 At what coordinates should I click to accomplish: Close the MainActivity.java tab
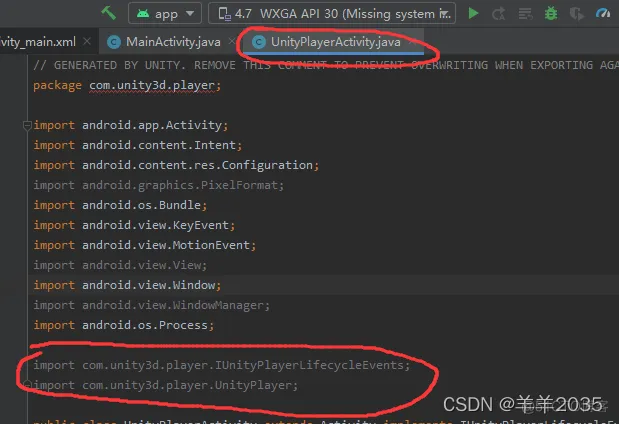coord(232,41)
